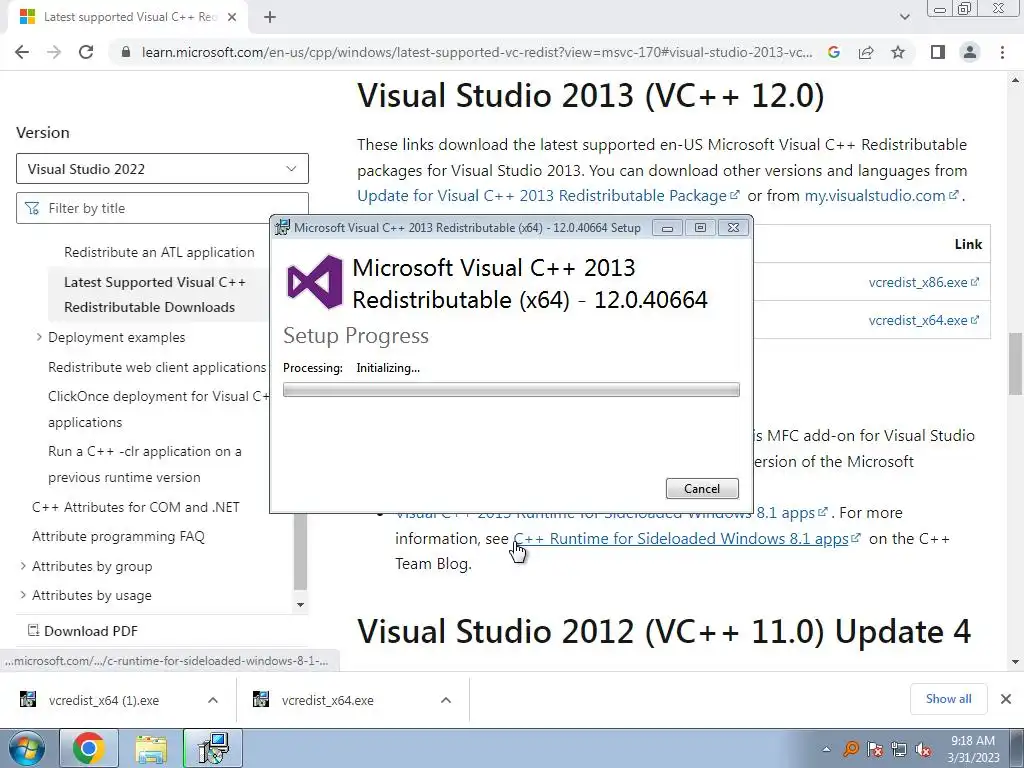Go back to the previous page
The width and height of the screenshot is (1024, 768).
22,52
